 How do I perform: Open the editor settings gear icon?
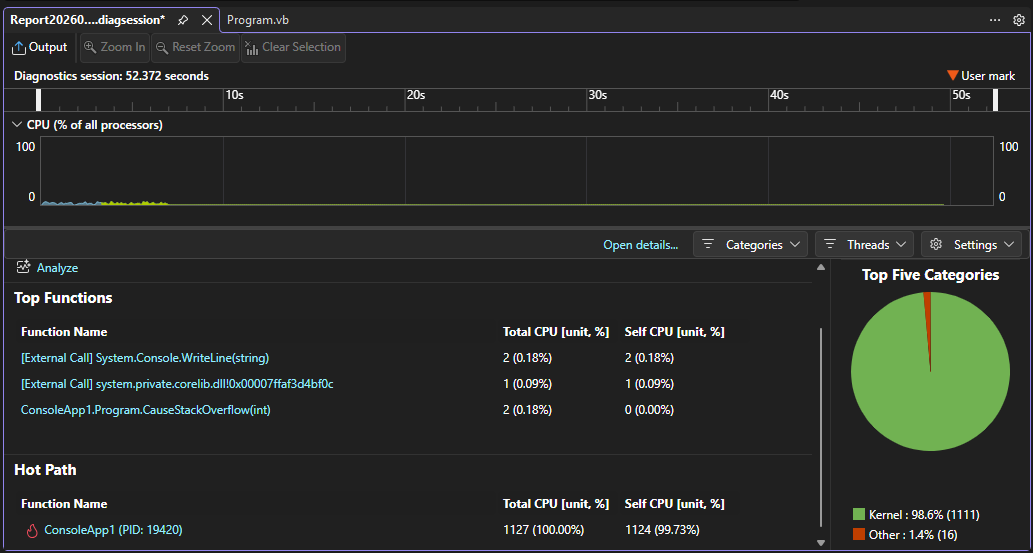click(1019, 20)
